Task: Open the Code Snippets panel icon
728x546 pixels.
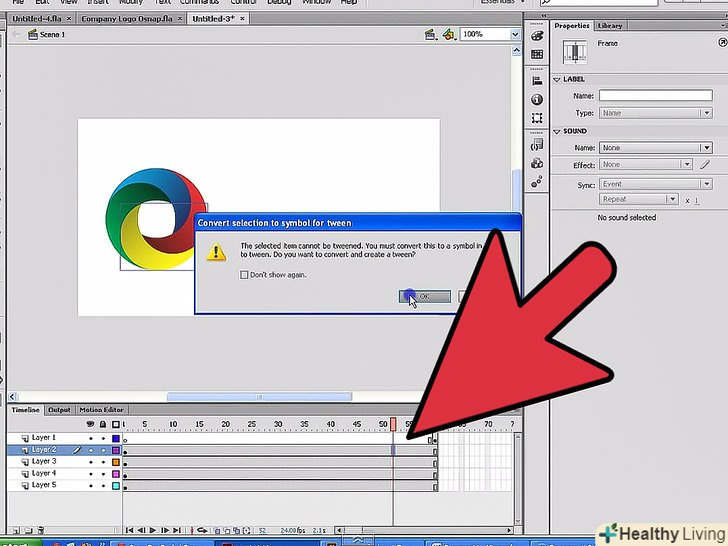Action: click(x=537, y=145)
